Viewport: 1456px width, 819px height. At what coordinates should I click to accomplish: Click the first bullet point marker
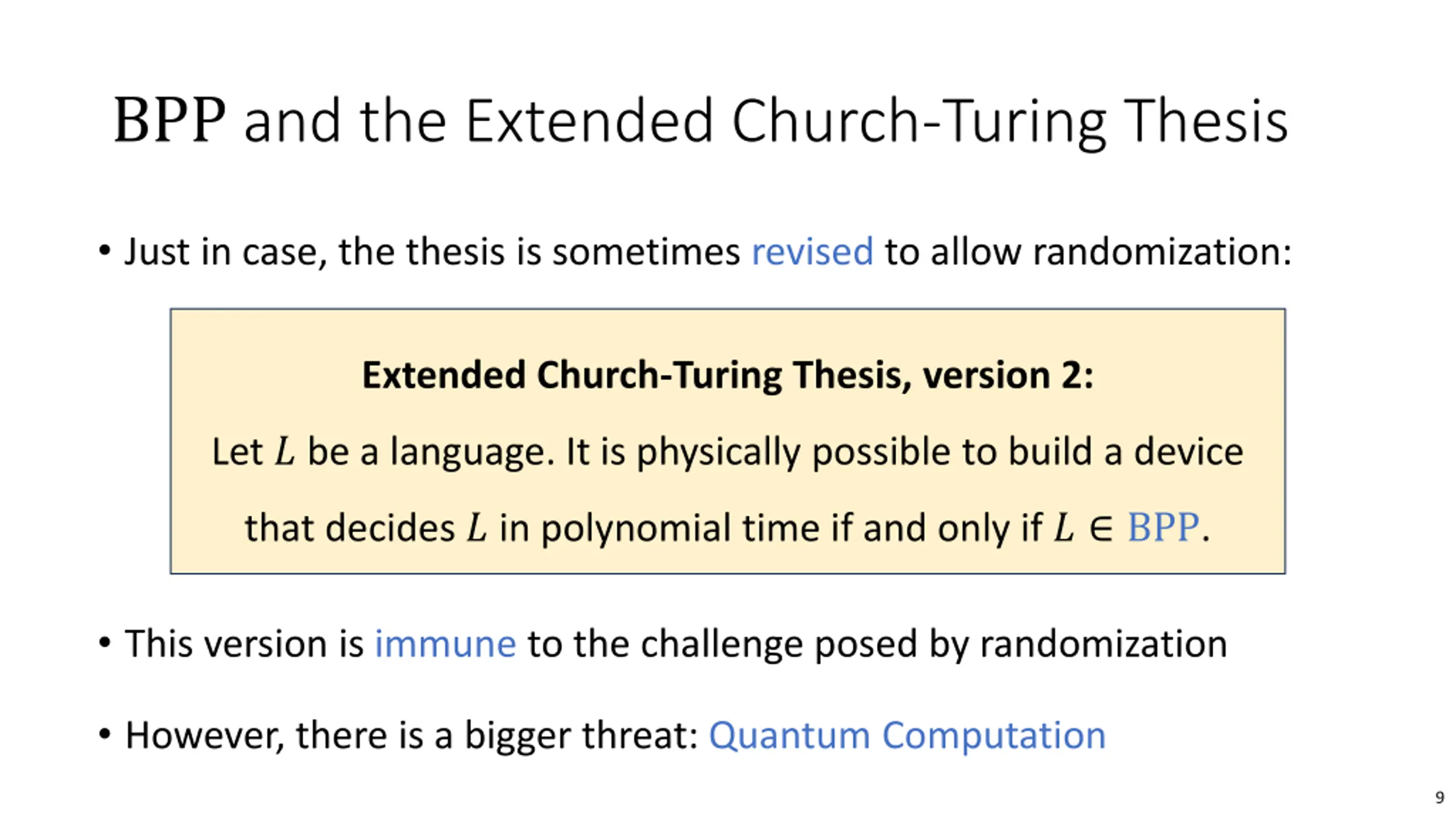tap(104, 250)
